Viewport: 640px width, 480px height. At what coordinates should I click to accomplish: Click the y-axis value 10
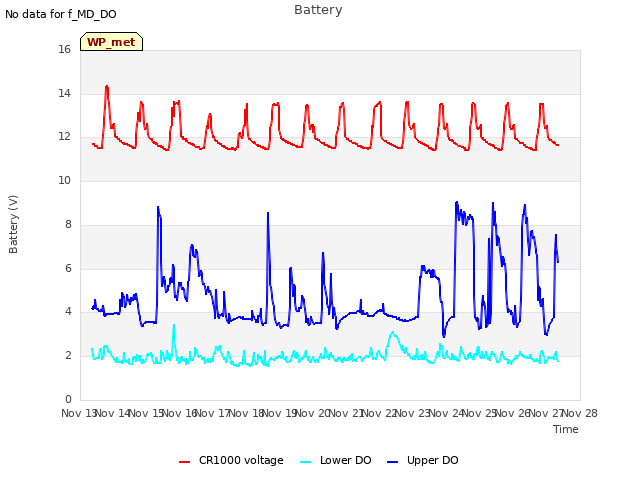coord(64,180)
